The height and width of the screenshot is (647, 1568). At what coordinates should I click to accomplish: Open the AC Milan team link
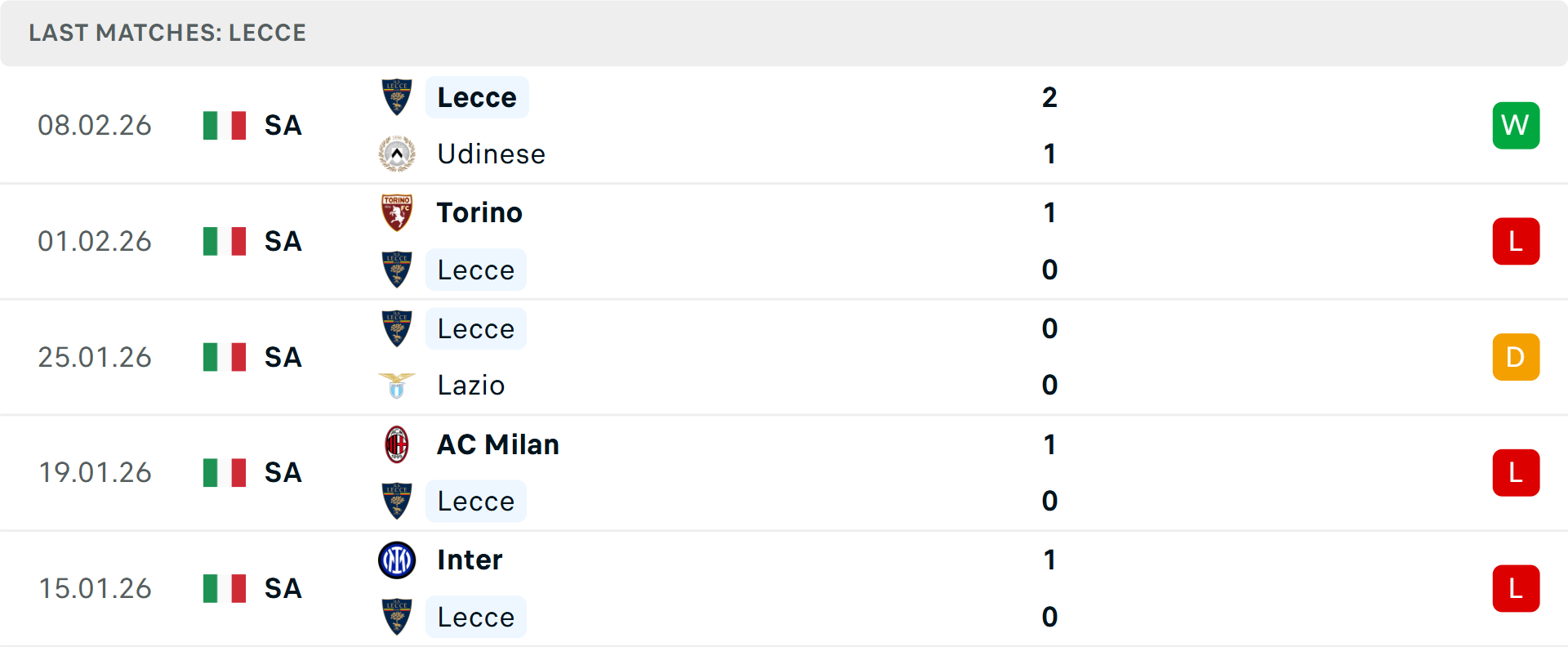pyautogui.click(x=498, y=444)
